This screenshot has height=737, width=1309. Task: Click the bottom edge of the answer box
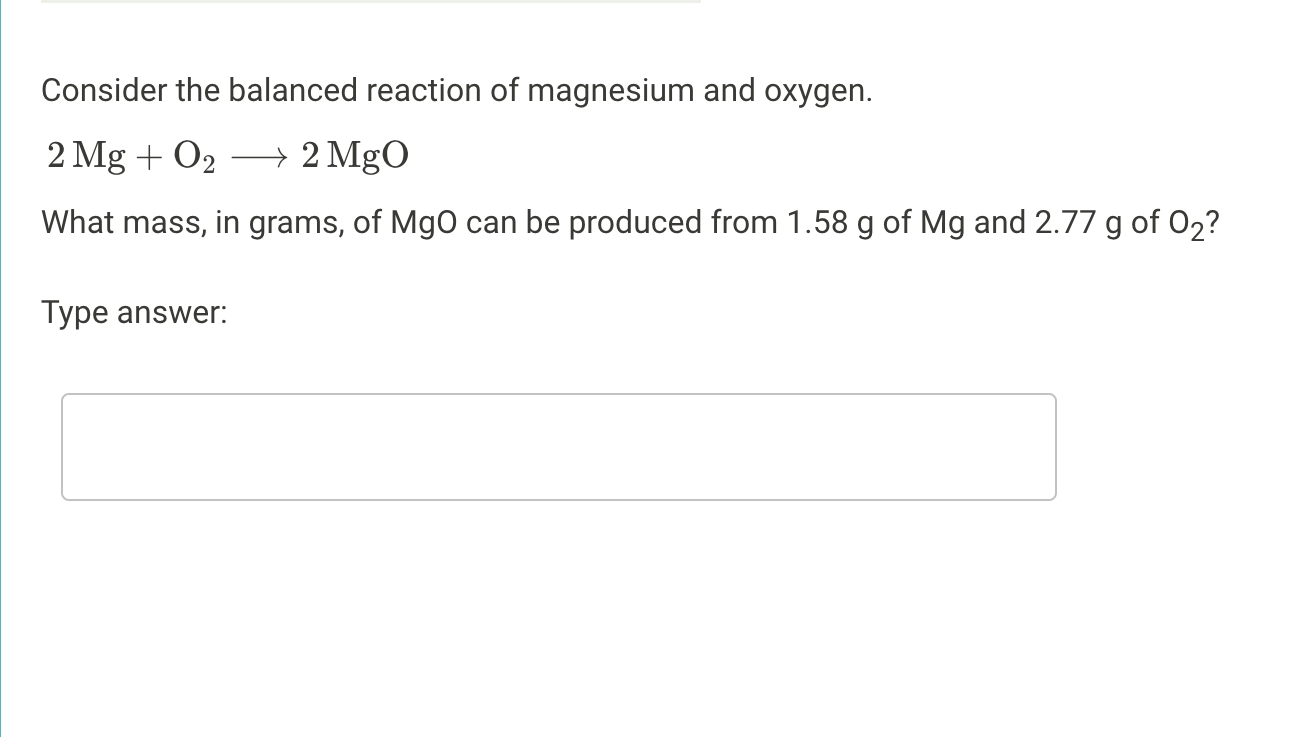tap(559, 498)
